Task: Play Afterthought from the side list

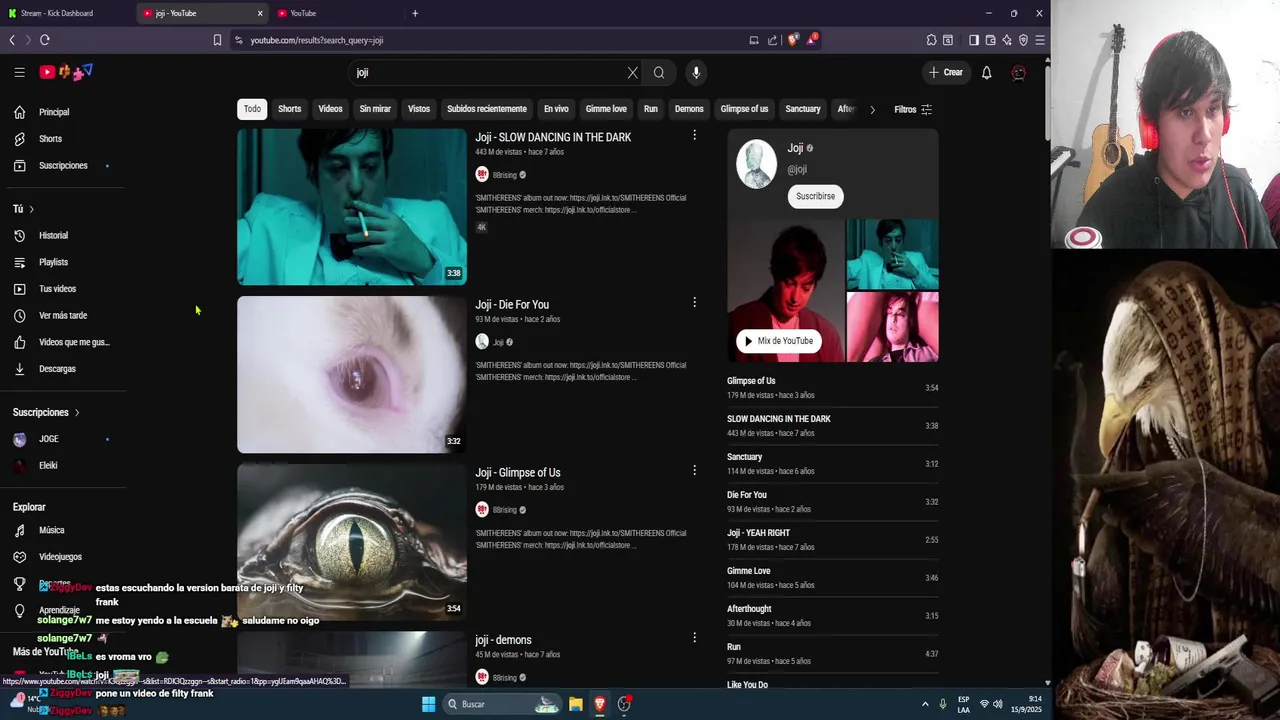Action: (x=832, y=616)
